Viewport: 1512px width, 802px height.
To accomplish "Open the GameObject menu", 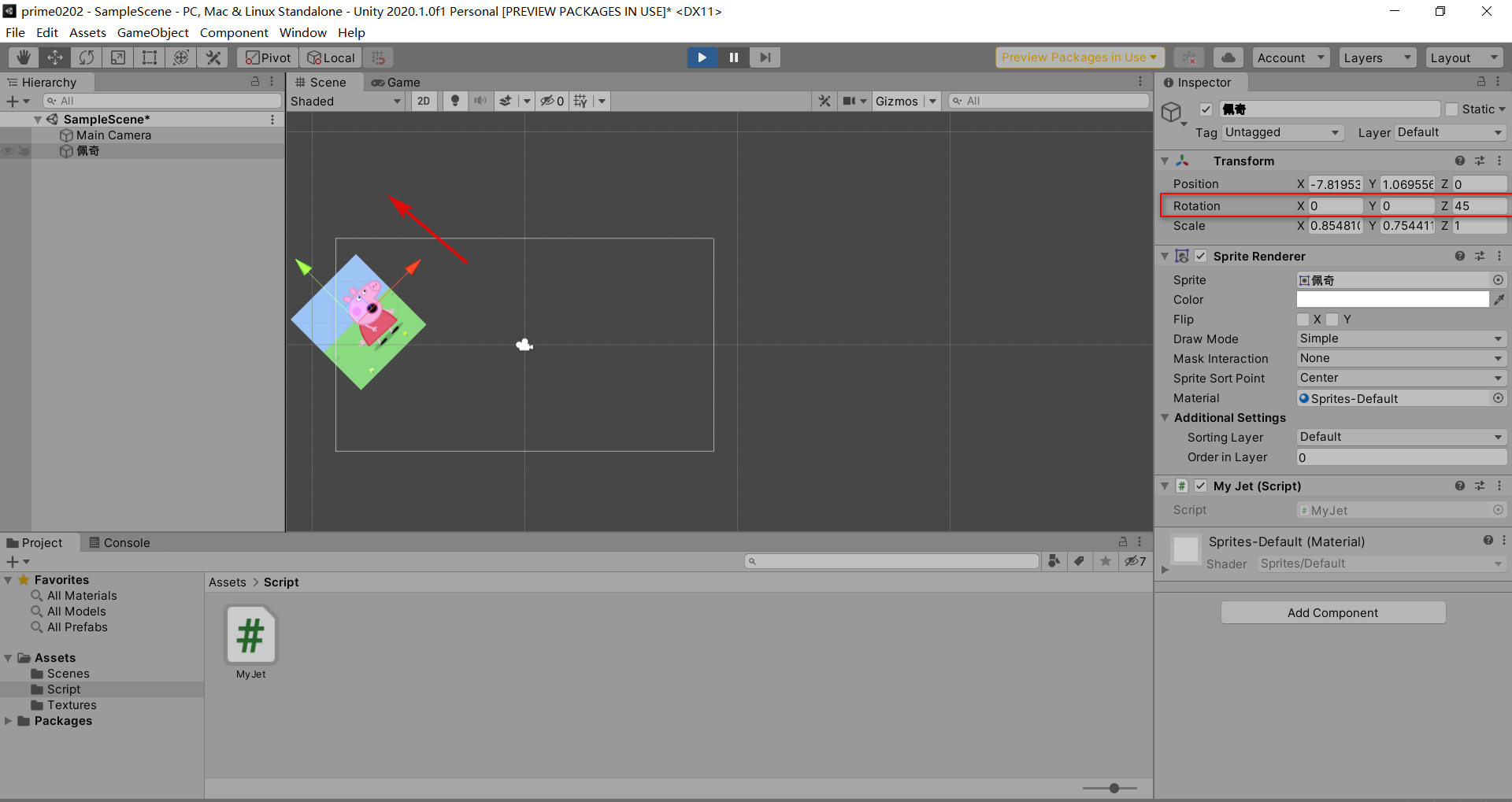I will click(153, 32).
